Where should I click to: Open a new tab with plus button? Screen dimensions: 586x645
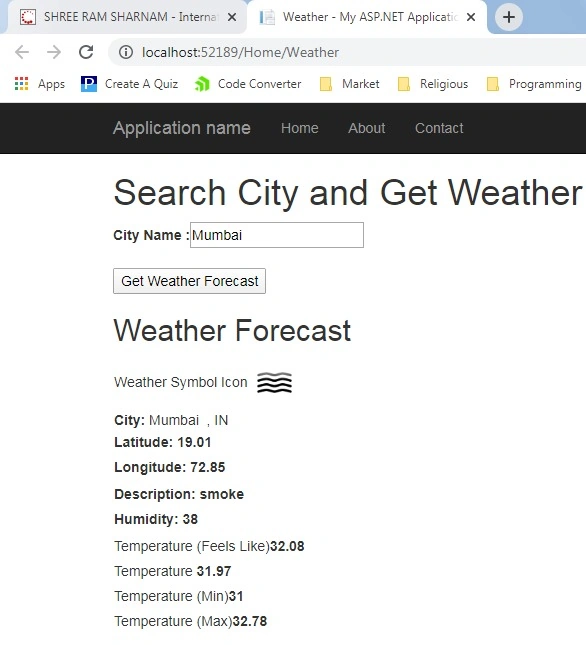pos(509,17)
